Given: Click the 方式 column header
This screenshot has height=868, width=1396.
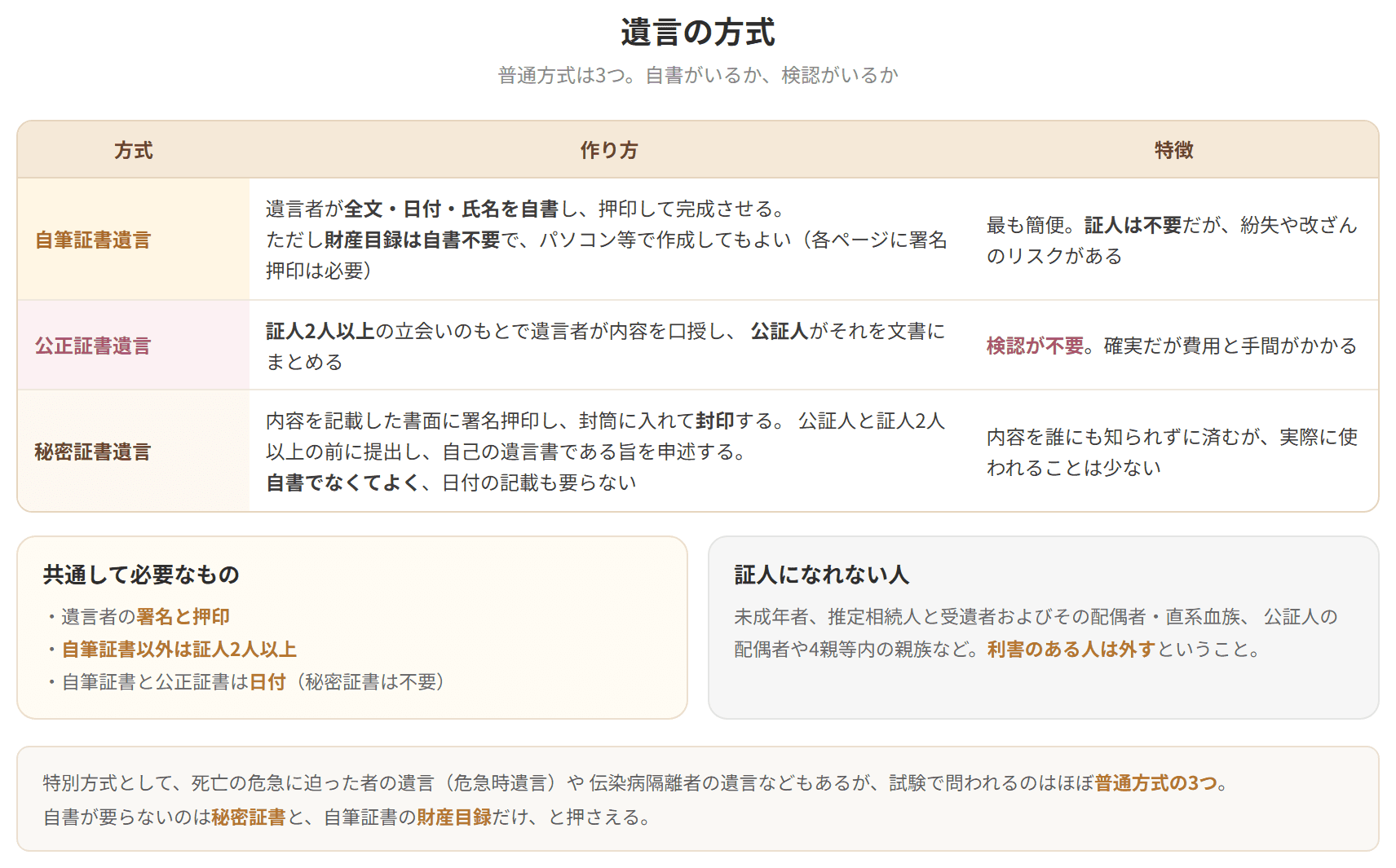Looking at the screenshot, I should coord(134,150).
